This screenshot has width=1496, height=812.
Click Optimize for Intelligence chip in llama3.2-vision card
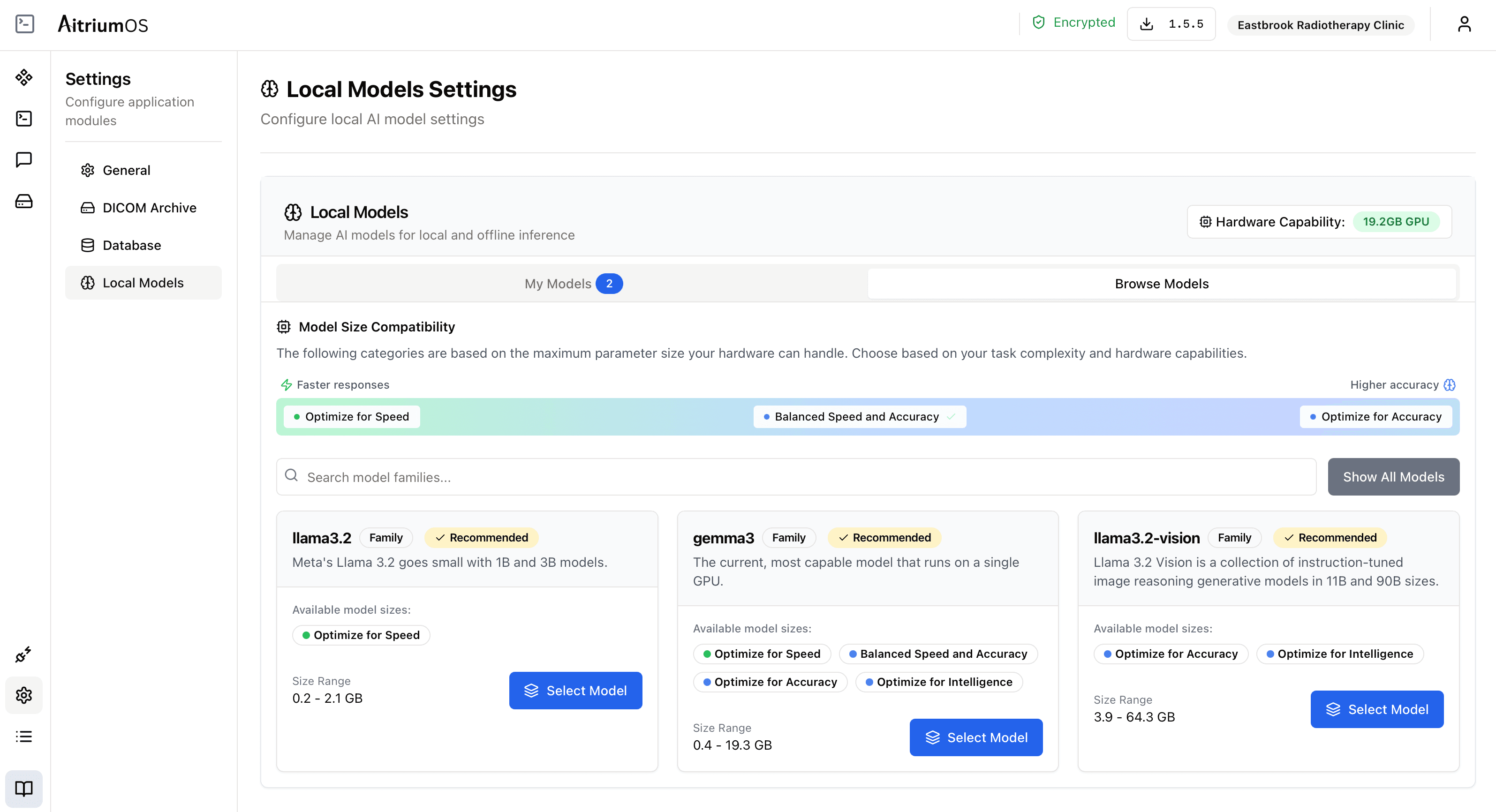point(1340,654)
